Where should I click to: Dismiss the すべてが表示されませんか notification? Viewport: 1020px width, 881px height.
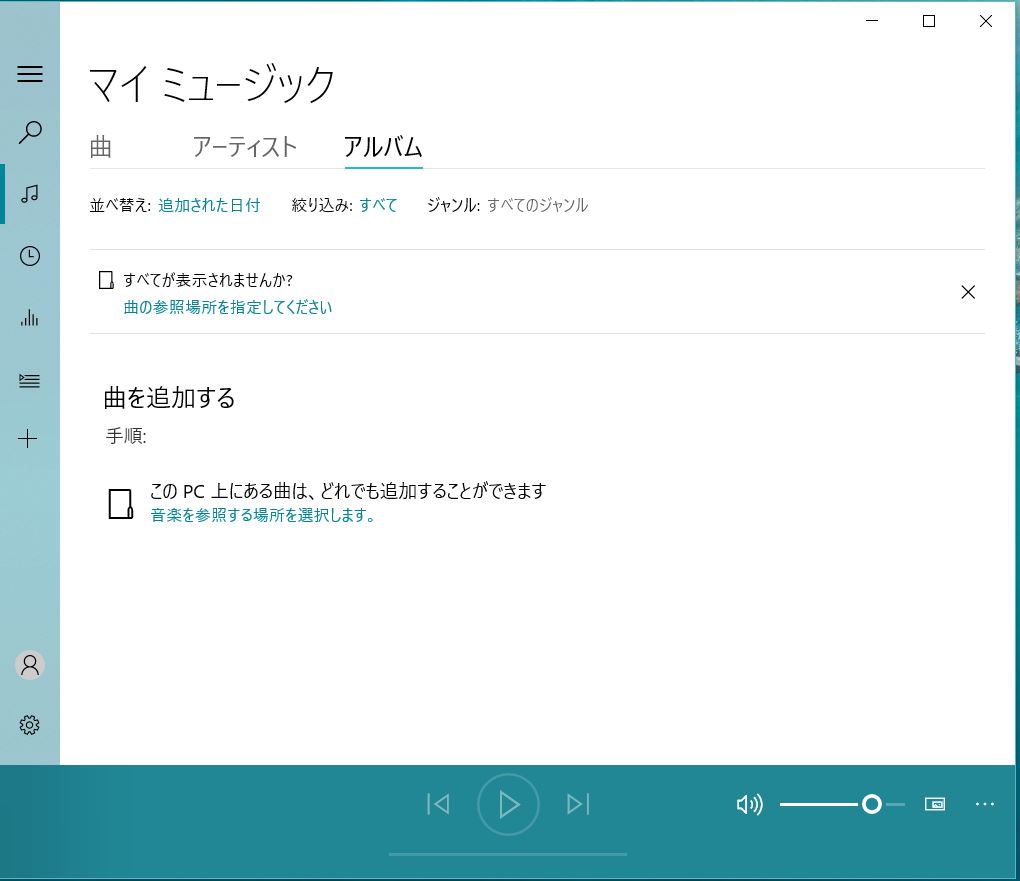coord(968,292)
